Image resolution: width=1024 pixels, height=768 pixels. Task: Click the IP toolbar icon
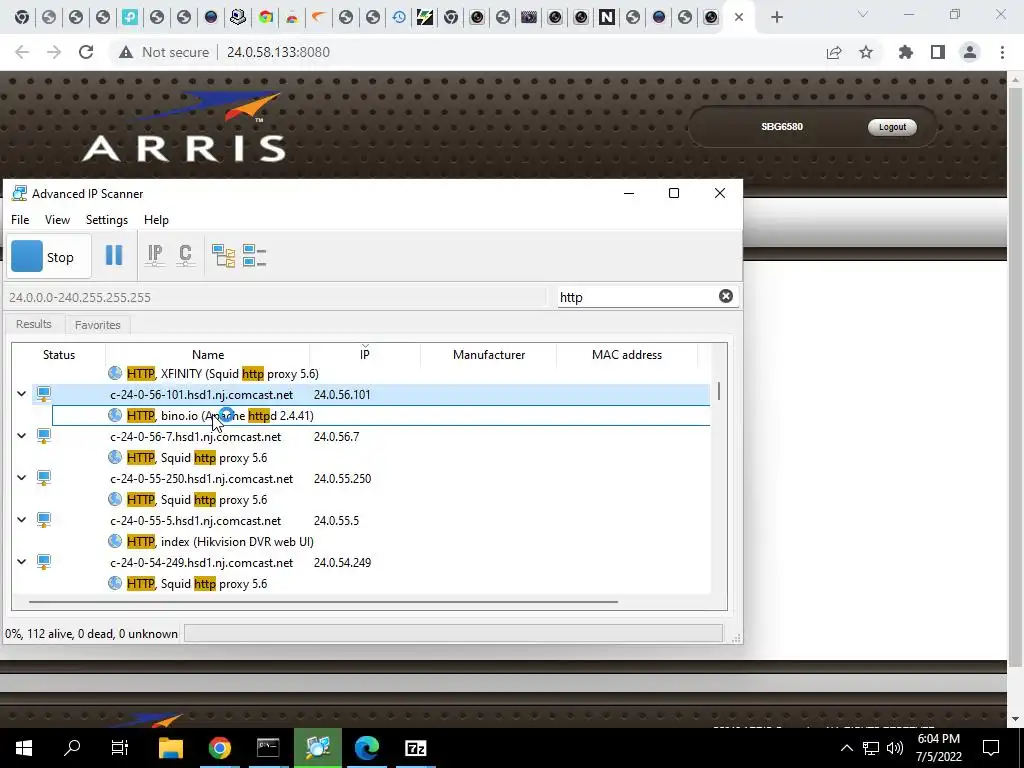point(155,256)
